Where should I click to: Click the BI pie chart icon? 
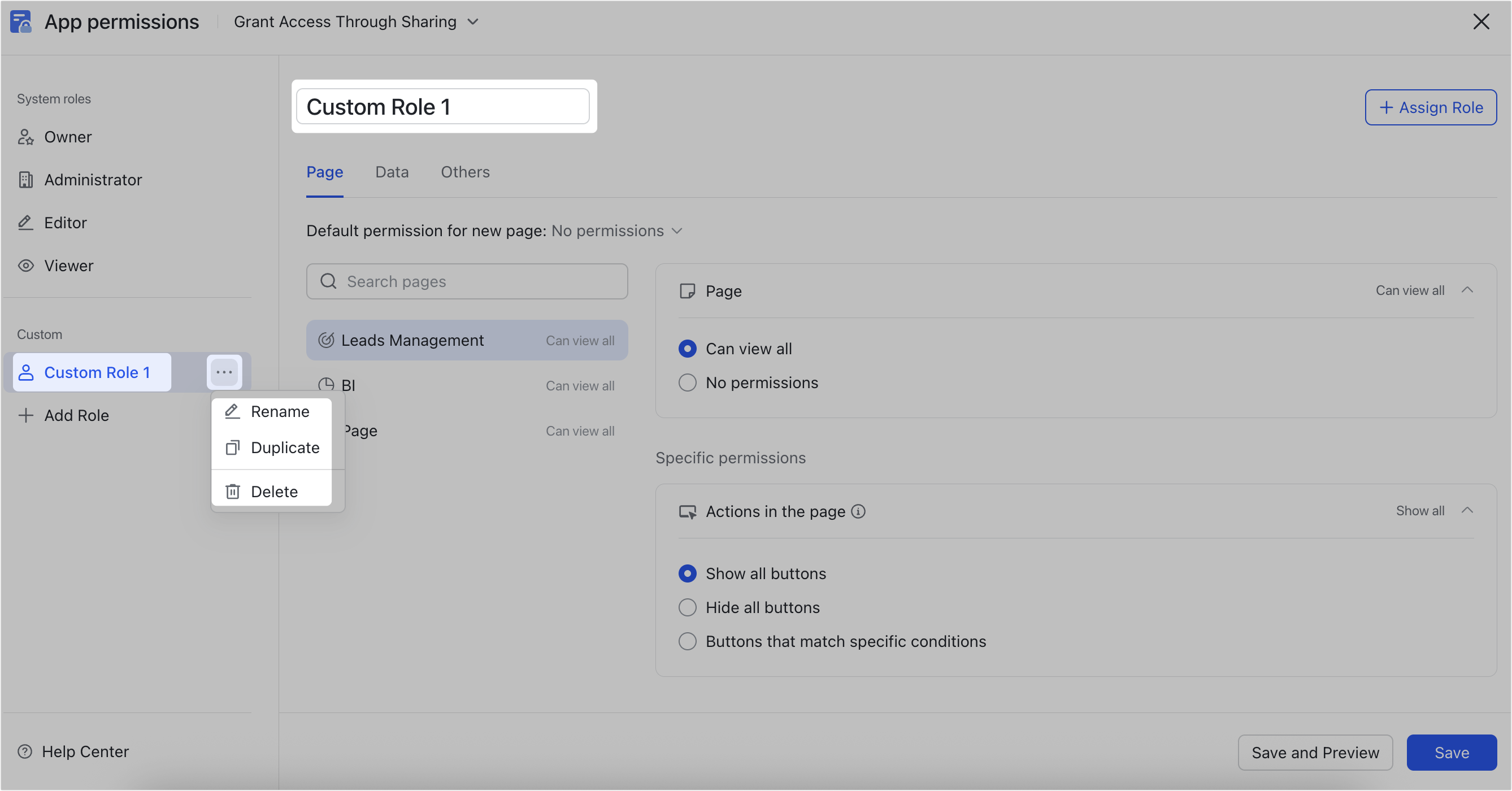pos(327,385)
